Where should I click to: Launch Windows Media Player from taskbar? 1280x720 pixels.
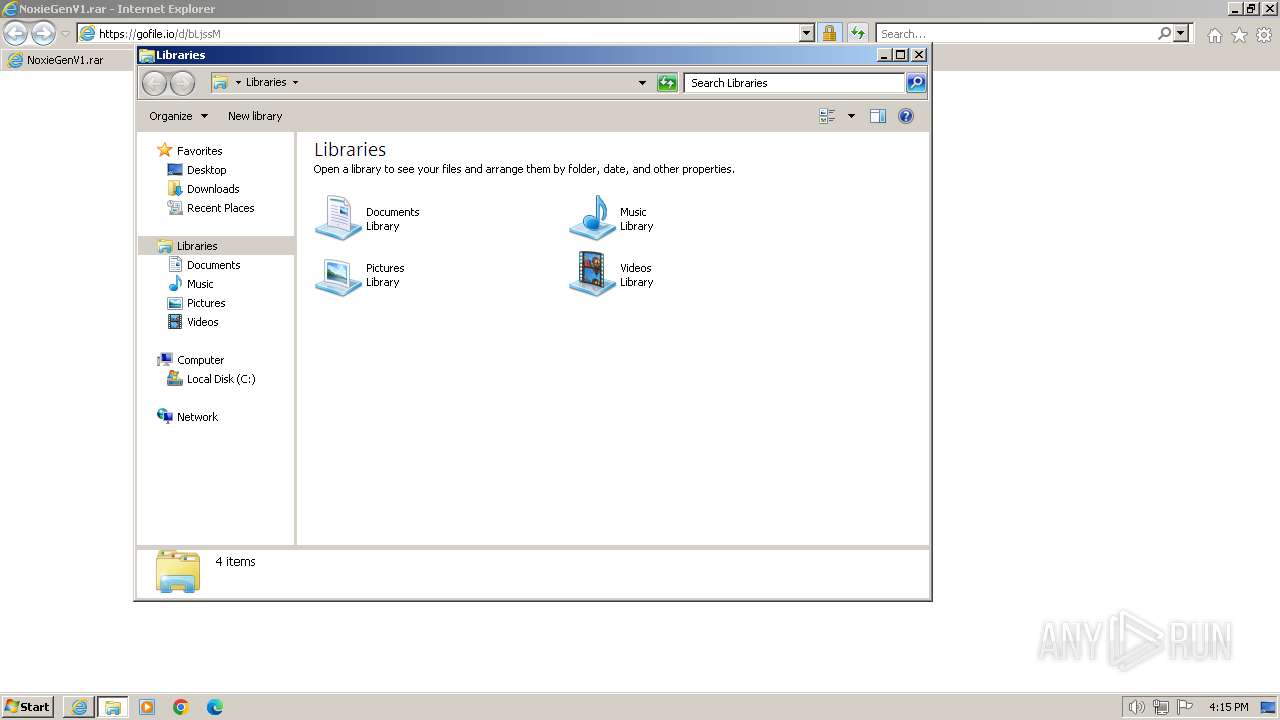147,707
